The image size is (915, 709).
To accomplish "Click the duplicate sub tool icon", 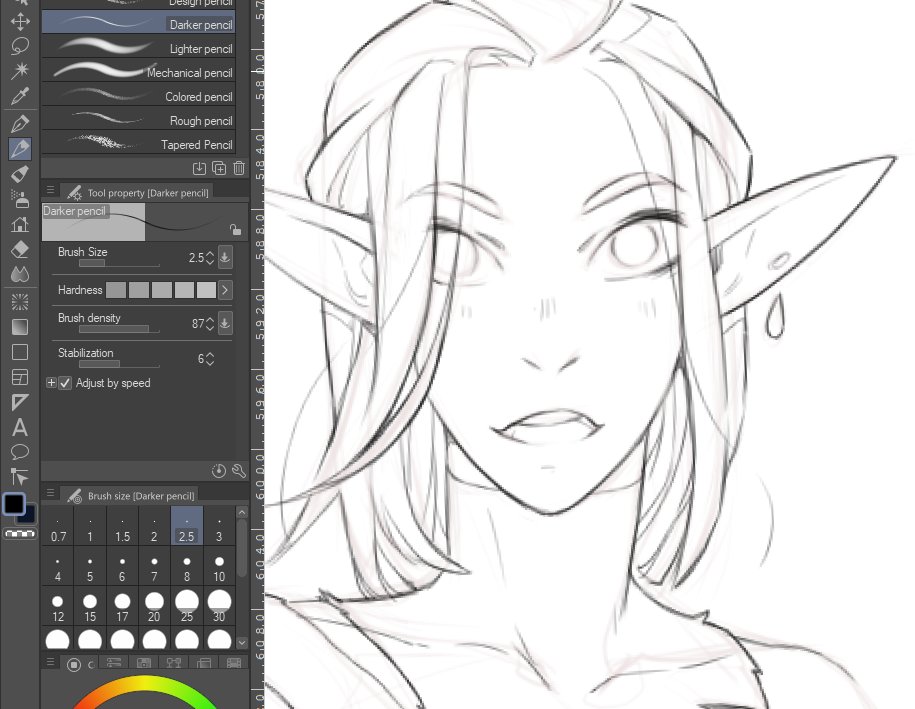I will click(219, 169).
